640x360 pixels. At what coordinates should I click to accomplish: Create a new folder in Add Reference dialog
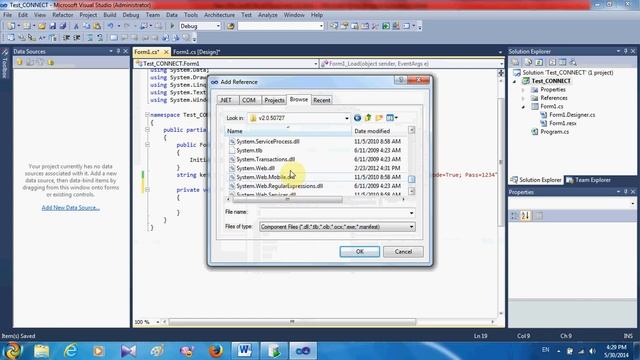pyautogui.click(x=379, y=118)
